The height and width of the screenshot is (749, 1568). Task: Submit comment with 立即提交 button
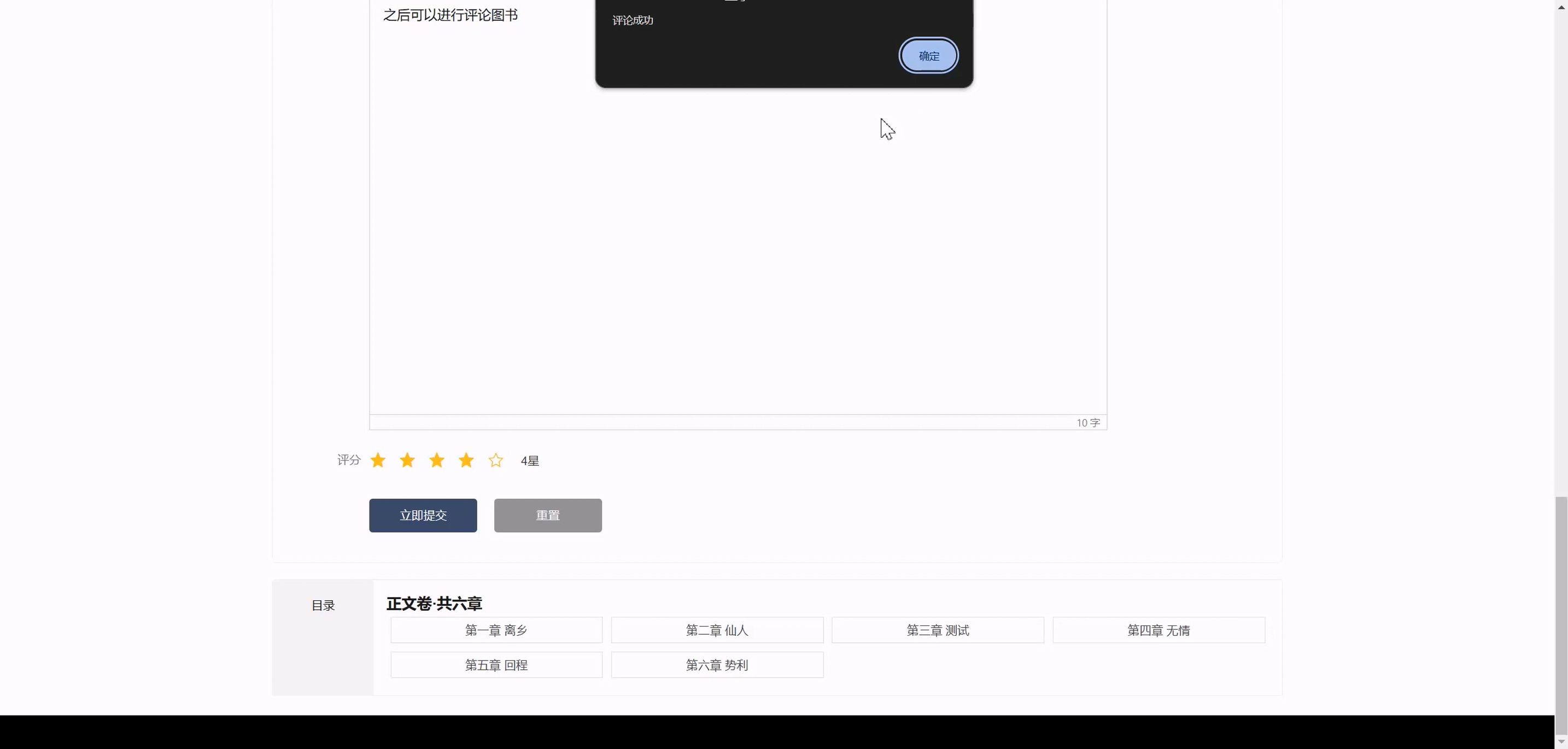[423, 516]
